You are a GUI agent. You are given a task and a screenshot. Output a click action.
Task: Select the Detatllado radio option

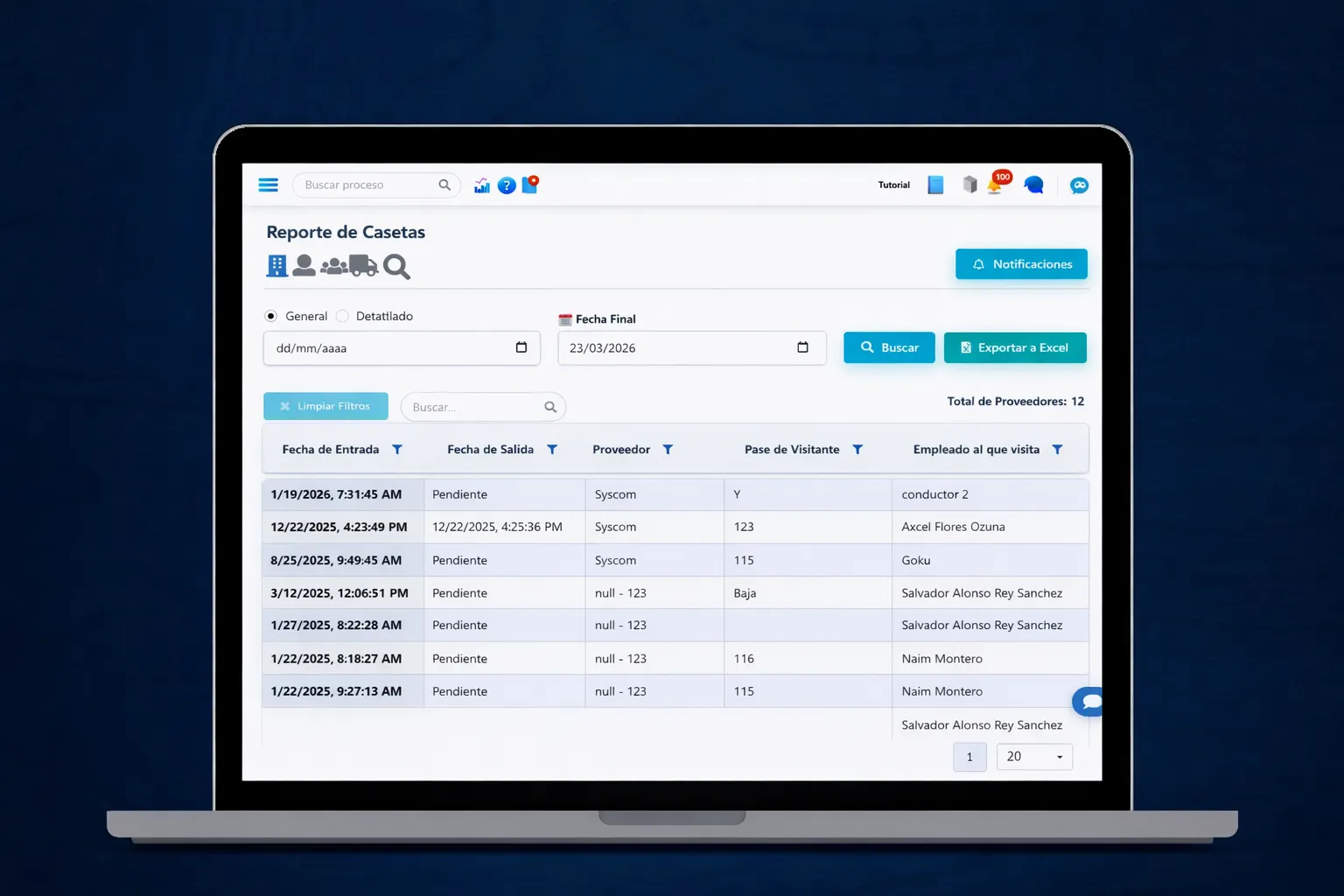[x=342, y=316]
